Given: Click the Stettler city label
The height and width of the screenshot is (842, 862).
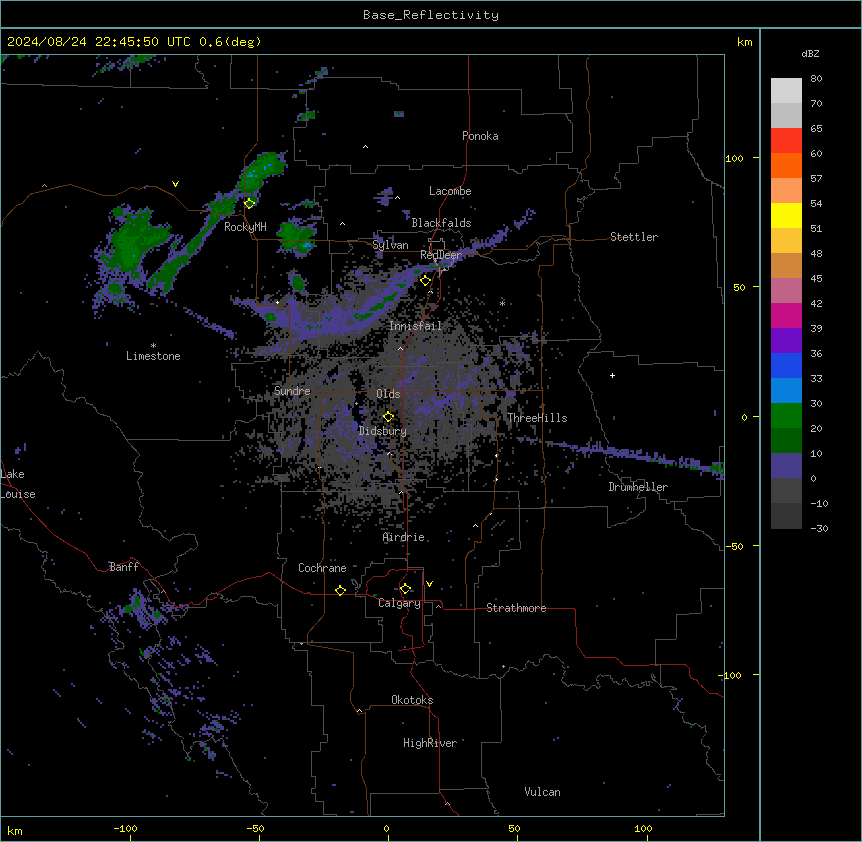Looking at the screenshot, I should tap(634, 237).
